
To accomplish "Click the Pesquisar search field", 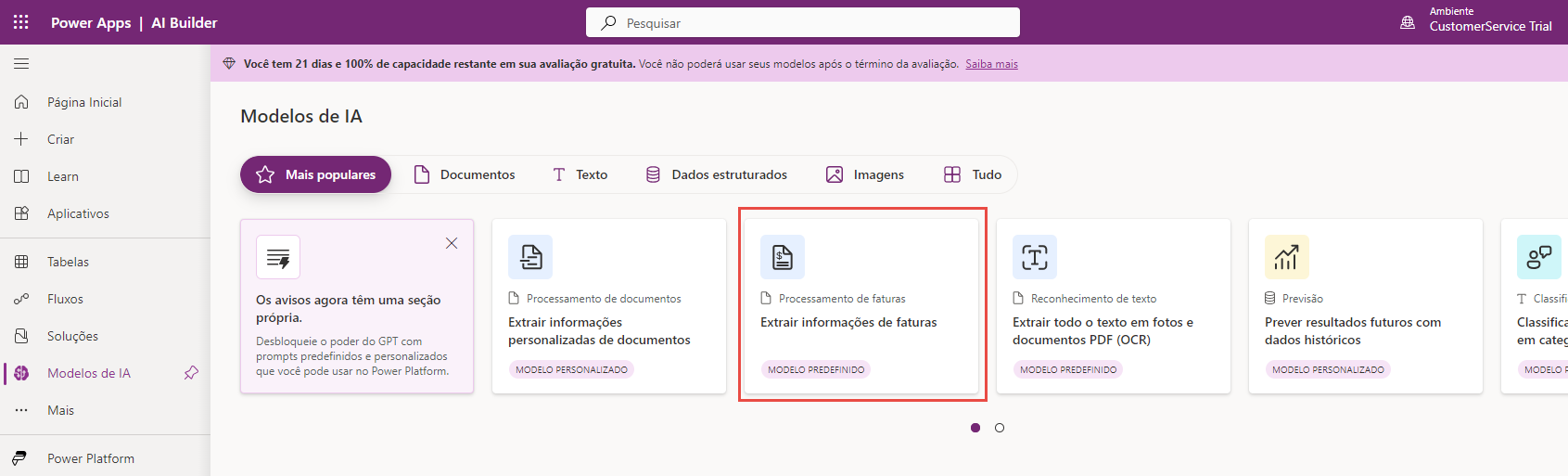I will pyautogui.click(x=803, y=22).
